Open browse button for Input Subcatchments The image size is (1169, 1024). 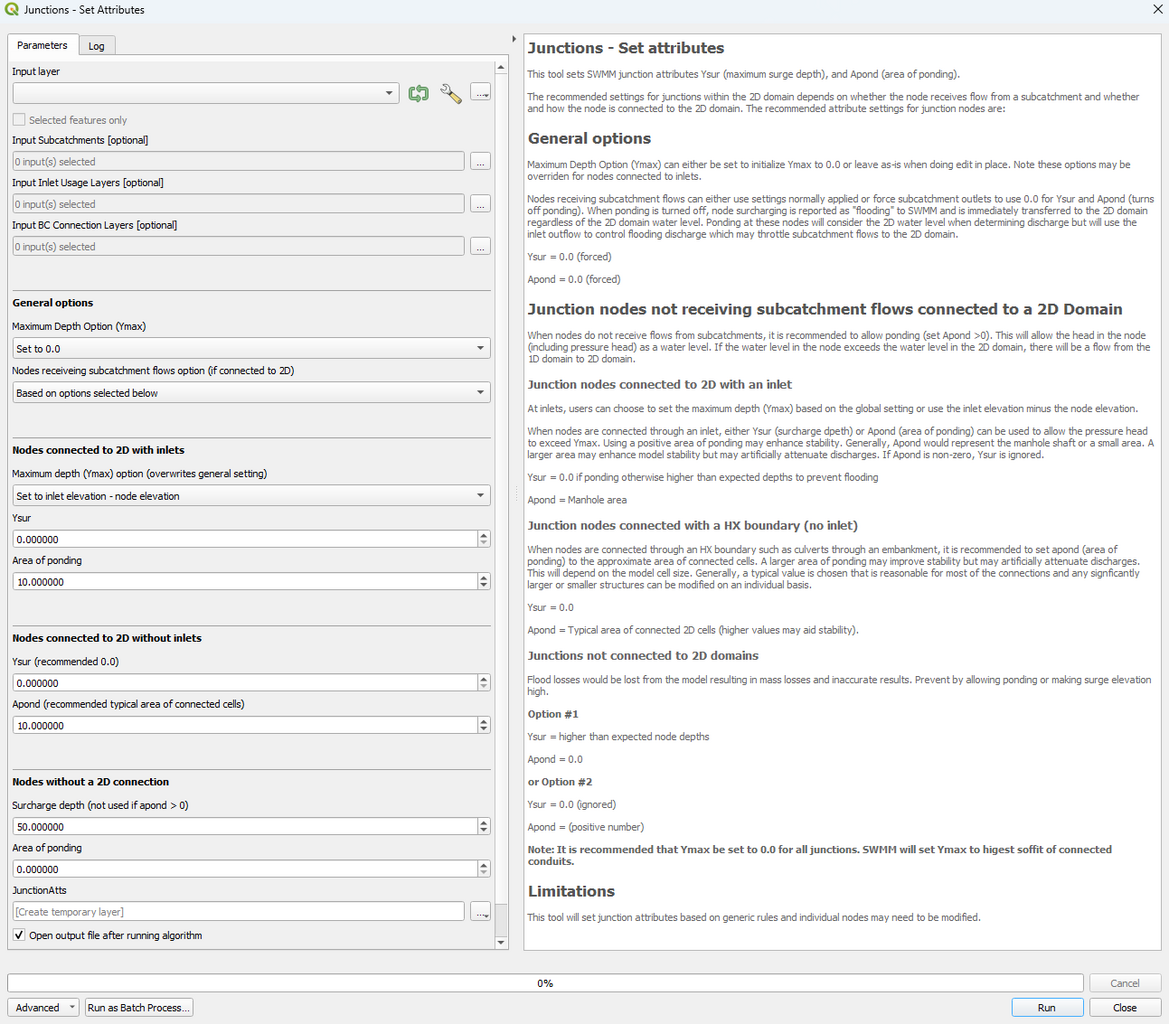point(481,162)
